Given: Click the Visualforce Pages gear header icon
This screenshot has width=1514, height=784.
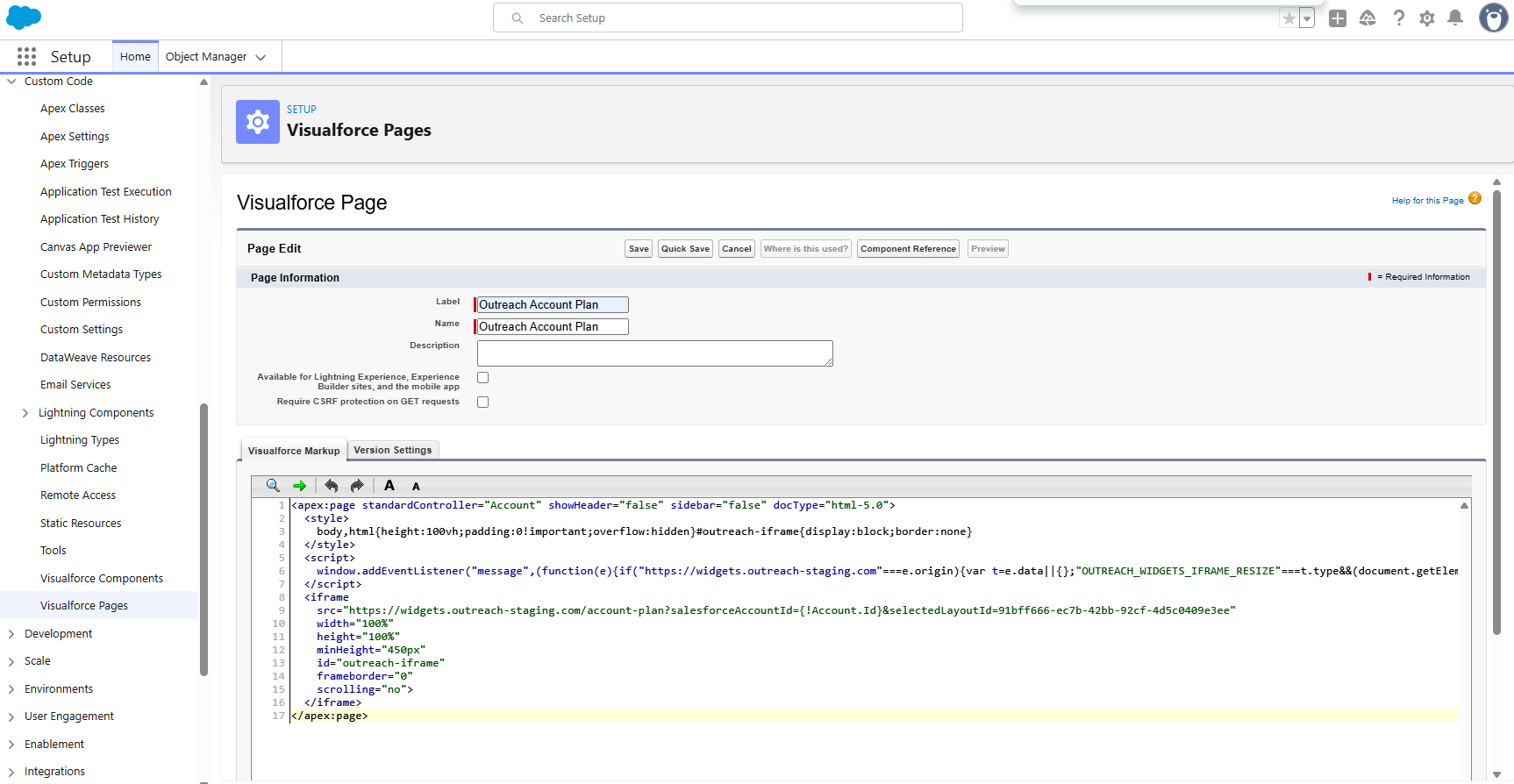Looking at the screenshot, I should [258, 122].
